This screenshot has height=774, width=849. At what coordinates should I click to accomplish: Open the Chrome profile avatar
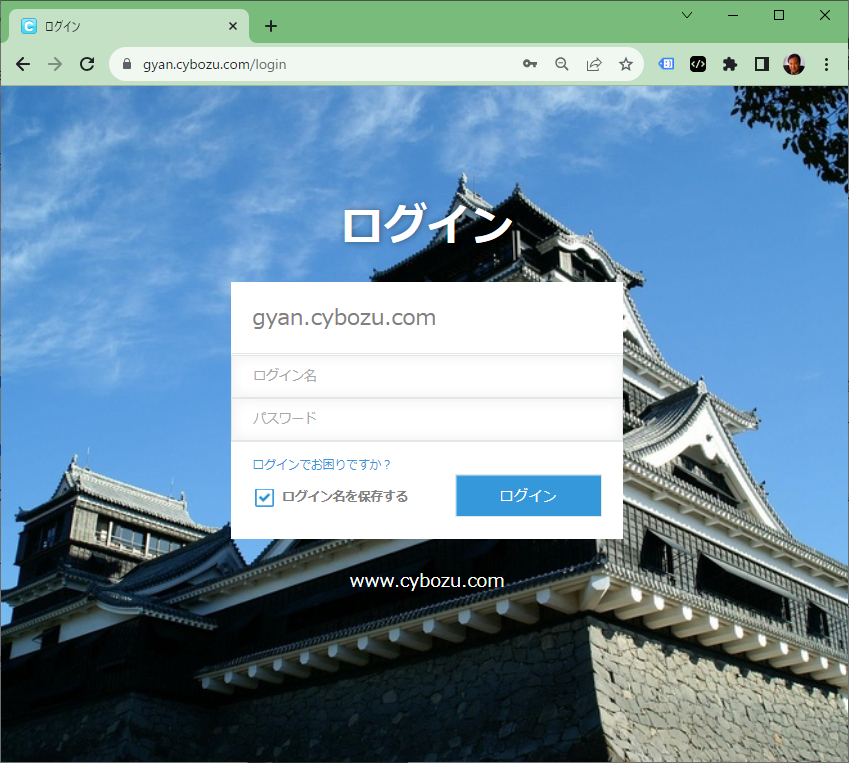[794, 64]
